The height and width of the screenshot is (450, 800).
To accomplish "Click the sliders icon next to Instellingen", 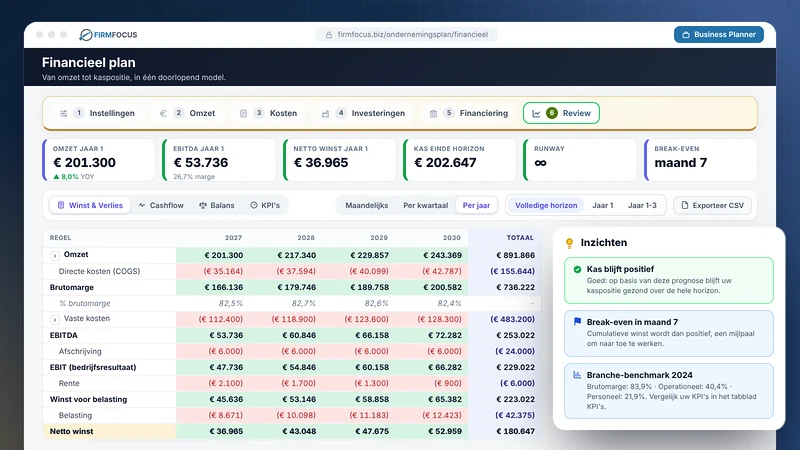I will (x=63, y=113).
